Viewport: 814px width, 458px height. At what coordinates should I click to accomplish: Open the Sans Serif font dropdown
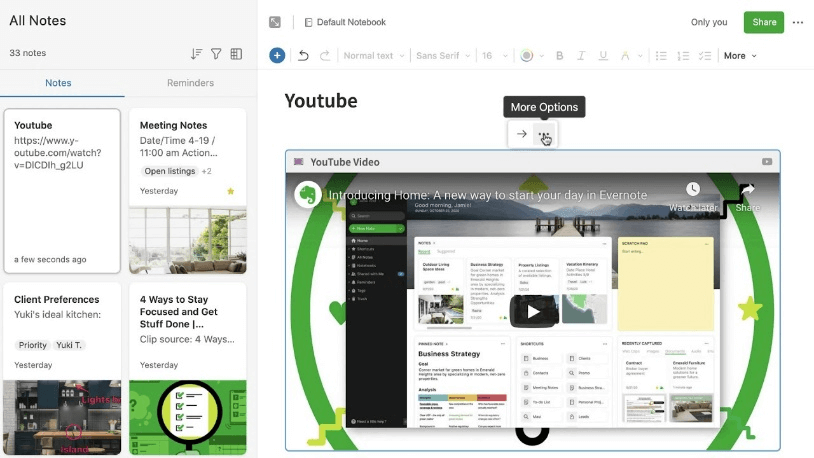pyautogui.click(x=443, y=56)
